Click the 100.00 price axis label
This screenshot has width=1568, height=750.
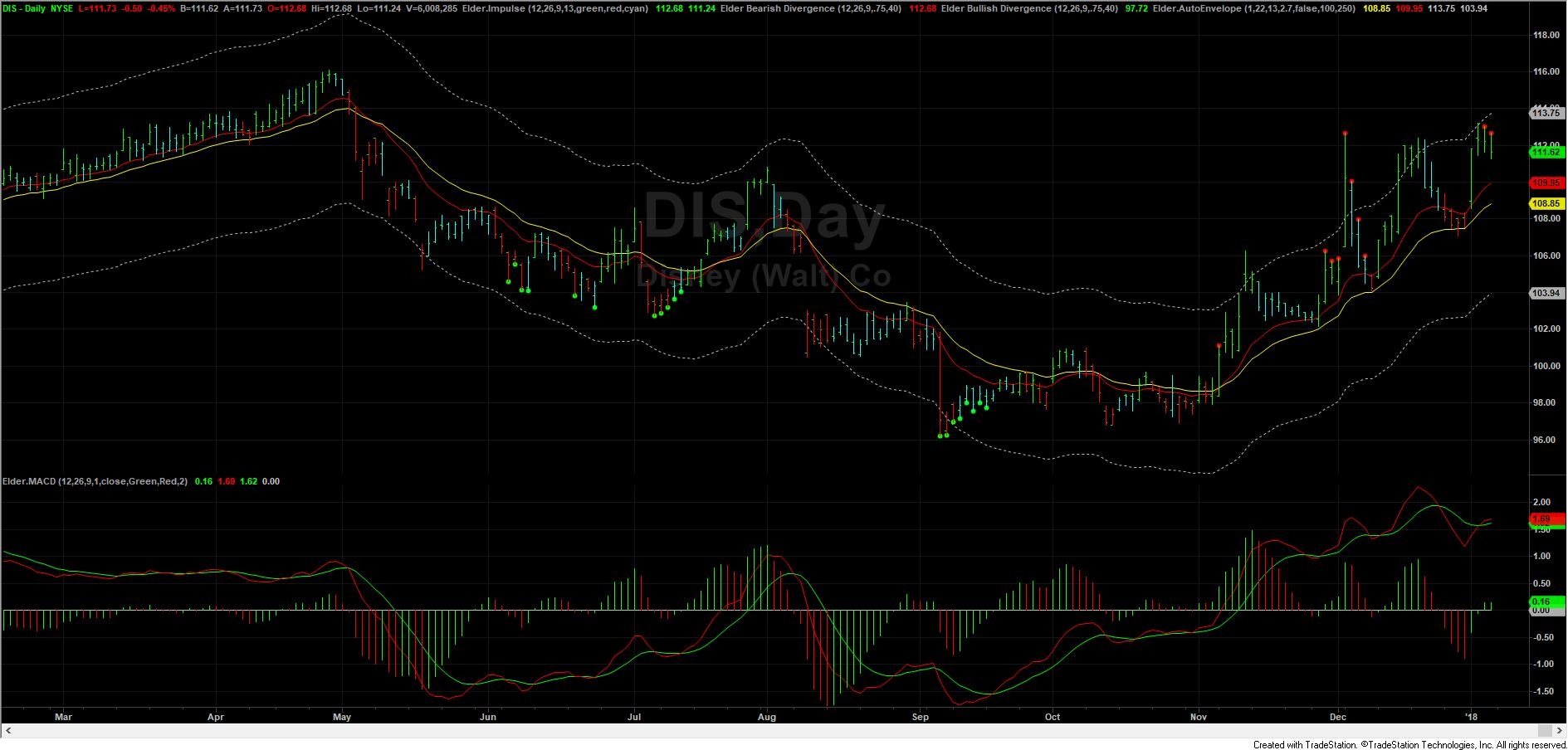pyautogui.click(x=1546, y=366)
